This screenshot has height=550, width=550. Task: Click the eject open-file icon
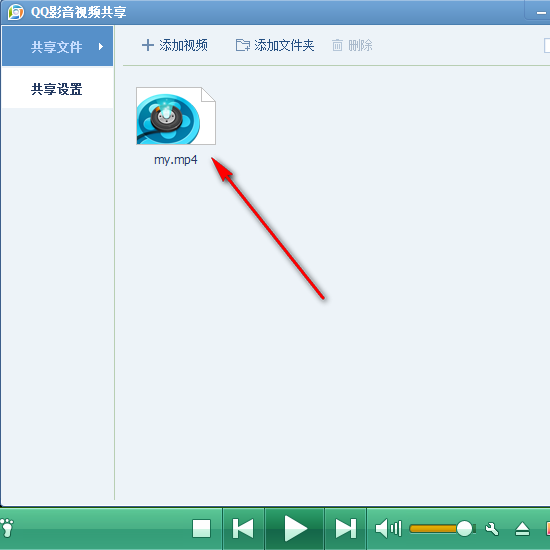tap(522, 529)
